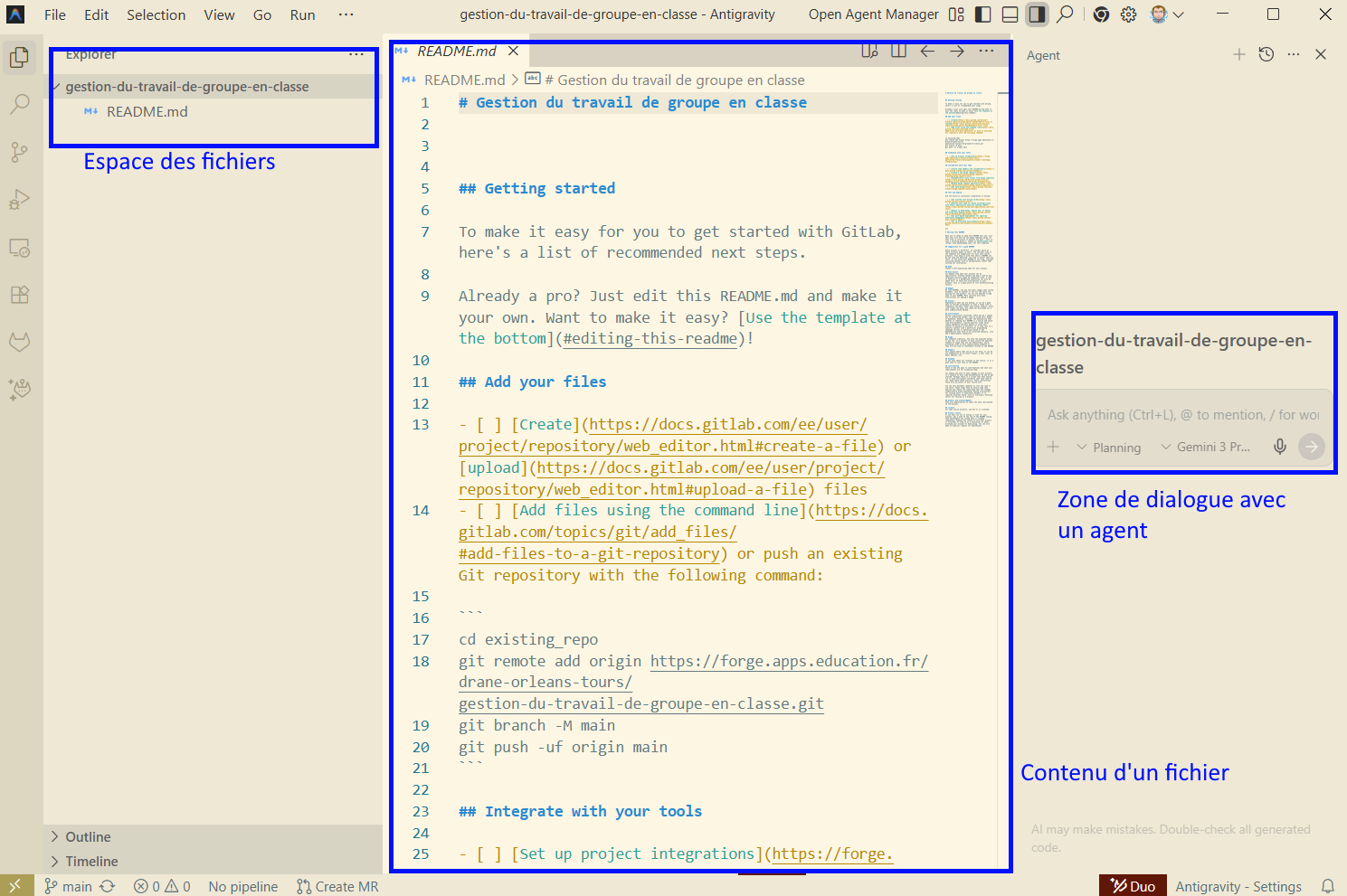The image size is (1347, 896).
Task: Expand the Timeline section
Action: point(91,862)
